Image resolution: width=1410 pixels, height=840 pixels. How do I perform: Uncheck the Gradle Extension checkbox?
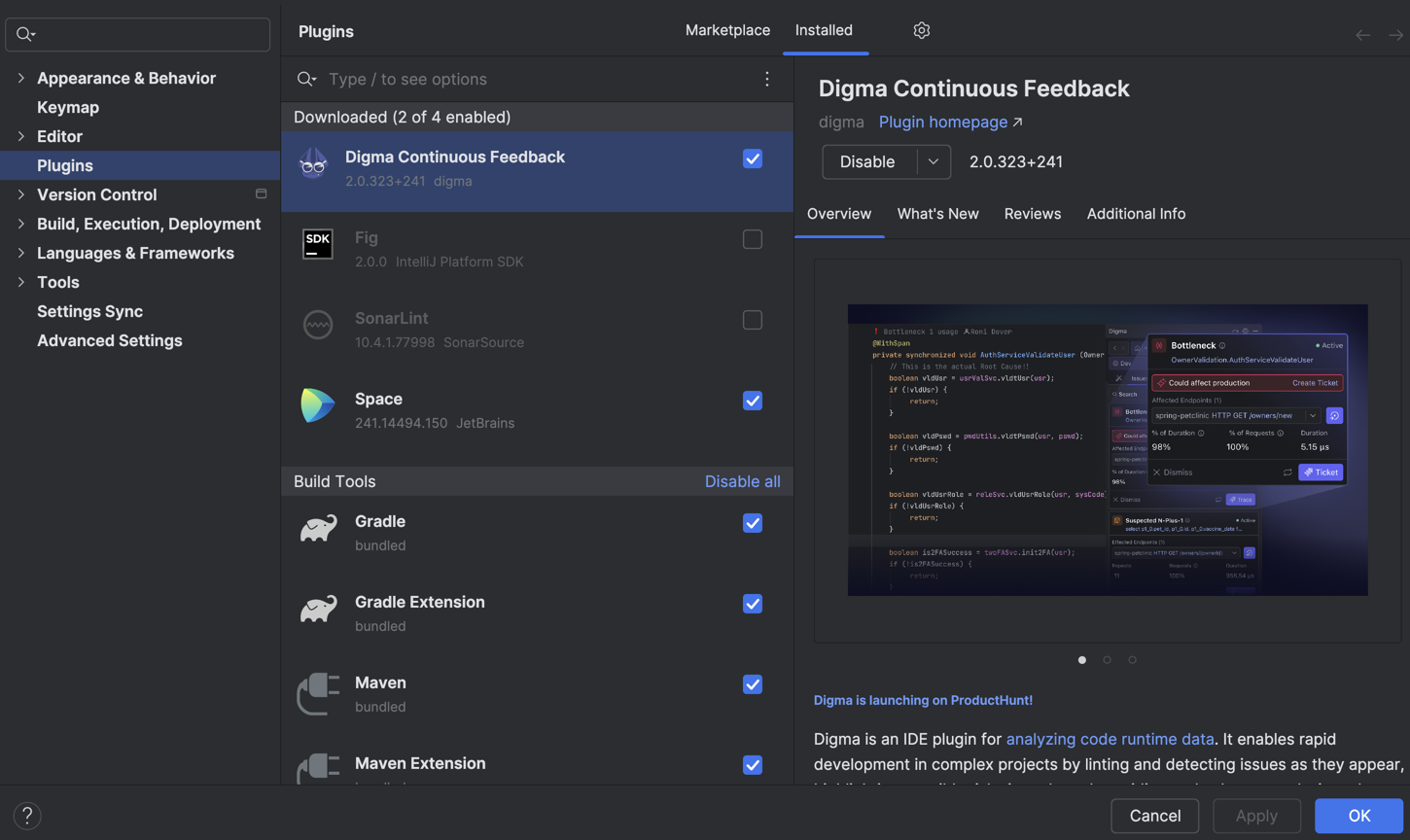pyautogui.click(x=753, y=604)
